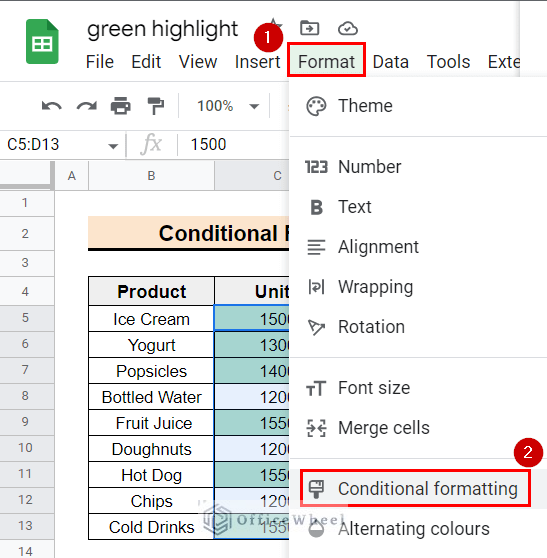547x558 pixels.
Task: Open the Tools menu
Action: 448,62
